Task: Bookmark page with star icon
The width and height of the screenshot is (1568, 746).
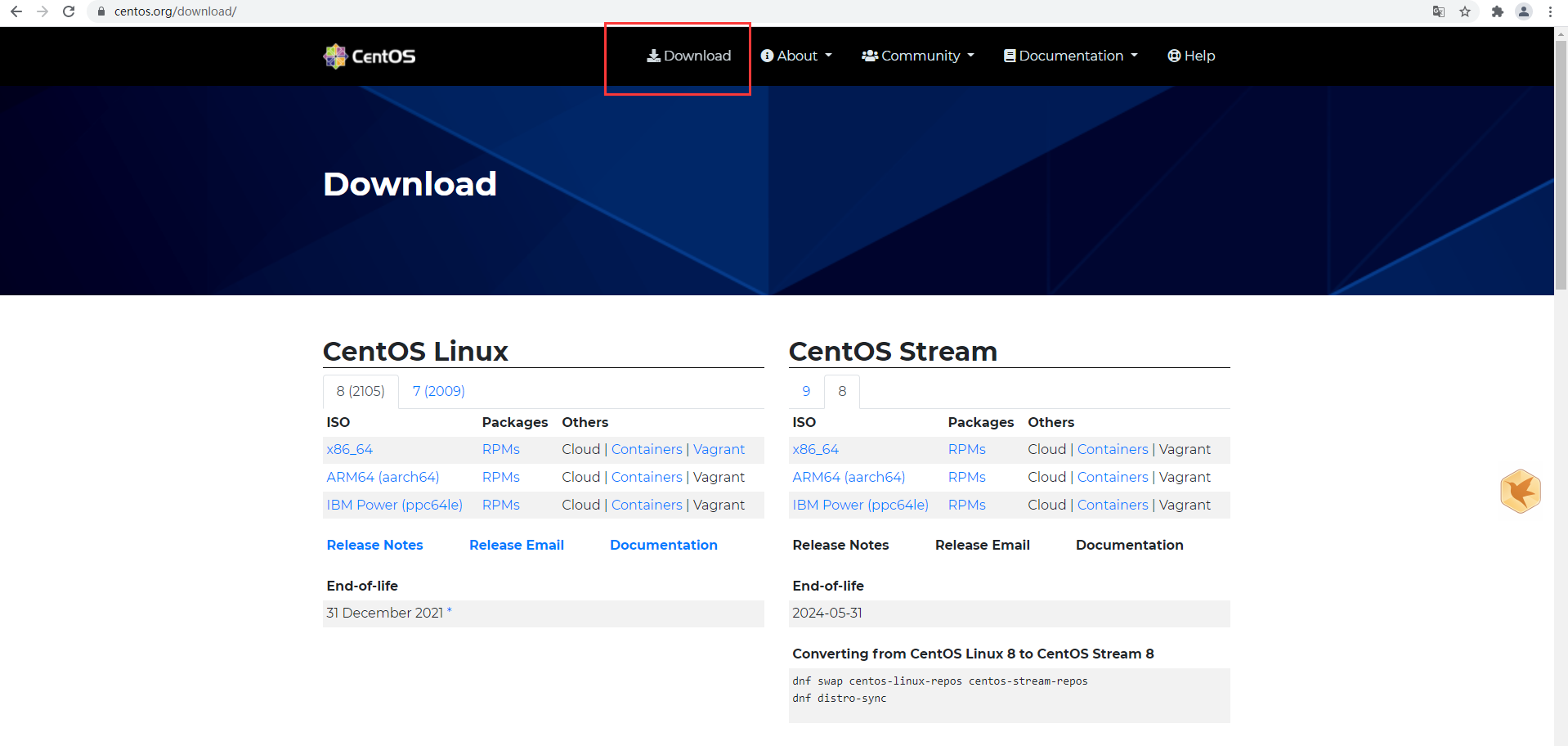Action: [x=1465, y=11]
